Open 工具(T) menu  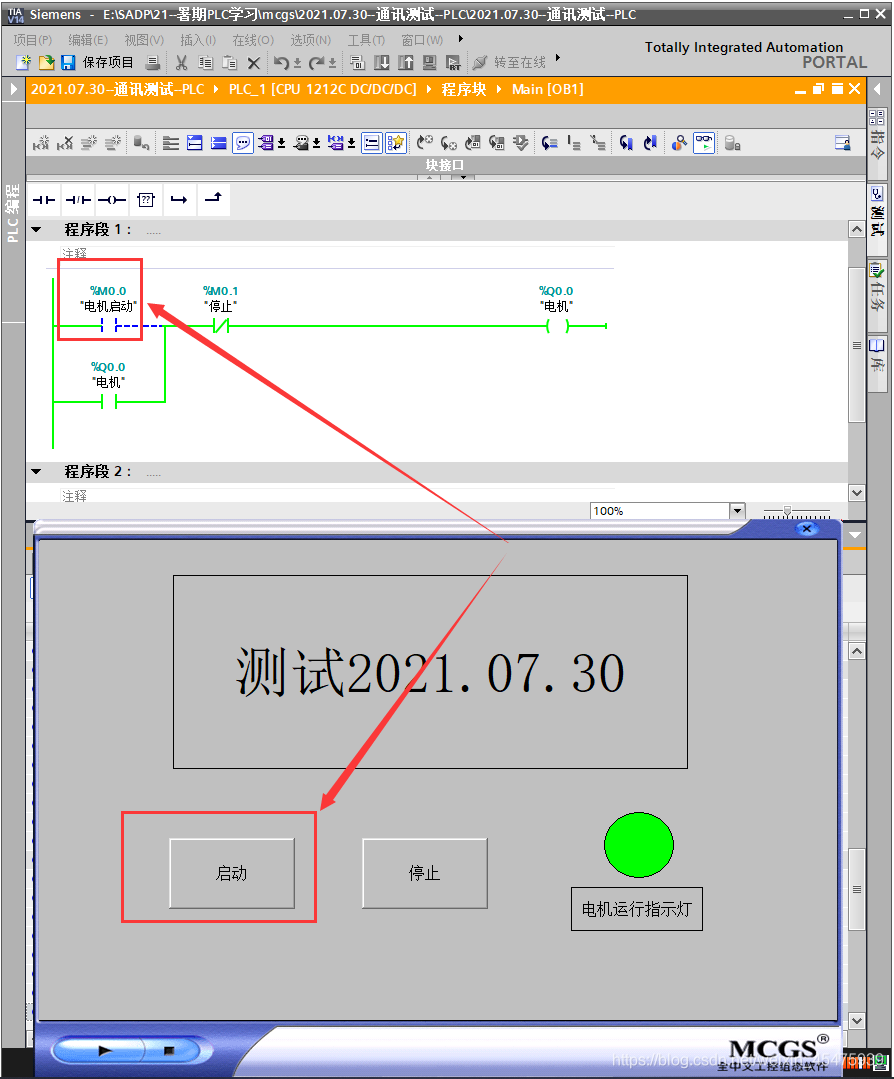pos(366,40)
